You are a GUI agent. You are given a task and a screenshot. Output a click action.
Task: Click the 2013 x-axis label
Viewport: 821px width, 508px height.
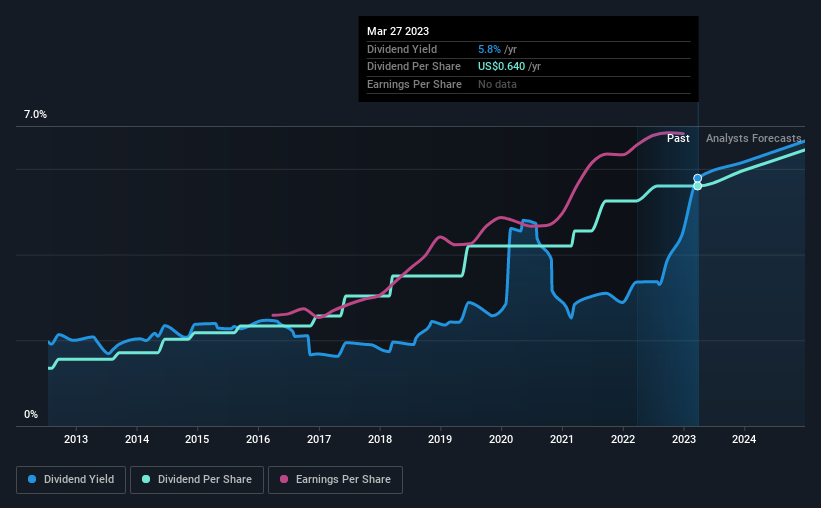(76, 439)
